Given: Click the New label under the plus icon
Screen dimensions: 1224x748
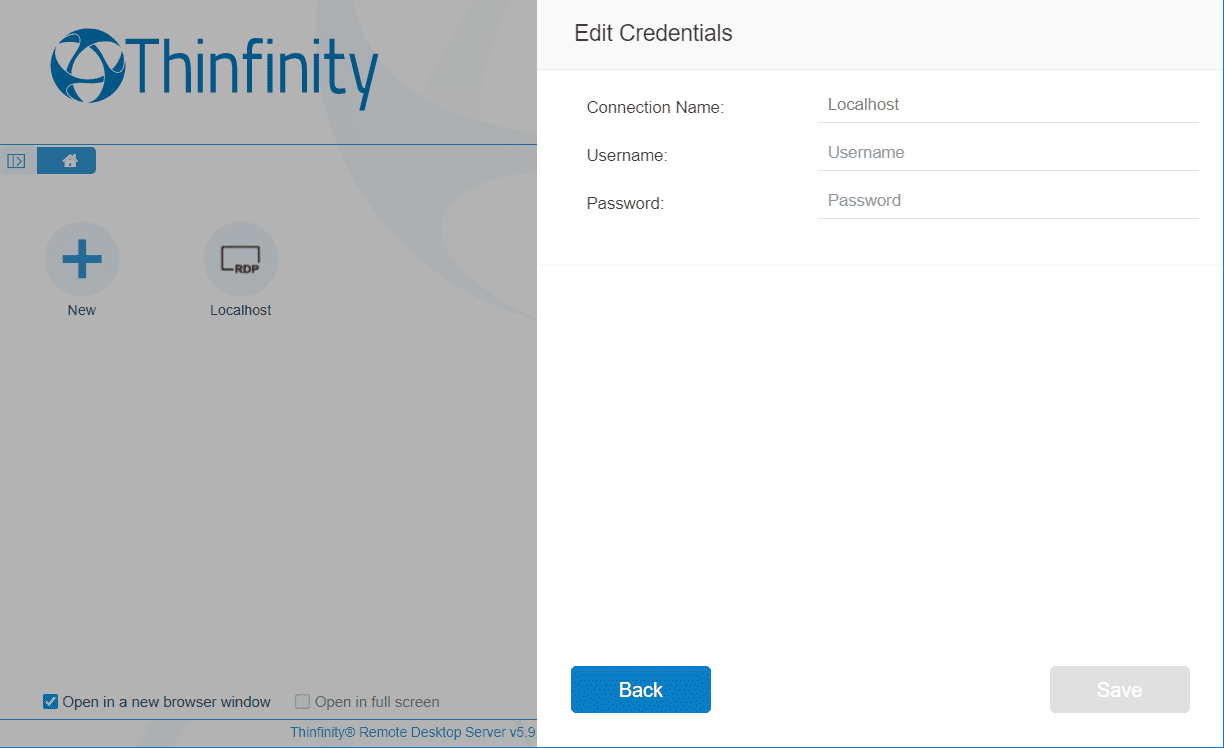Looking at the screenshot, I should [x=82, y=310].
